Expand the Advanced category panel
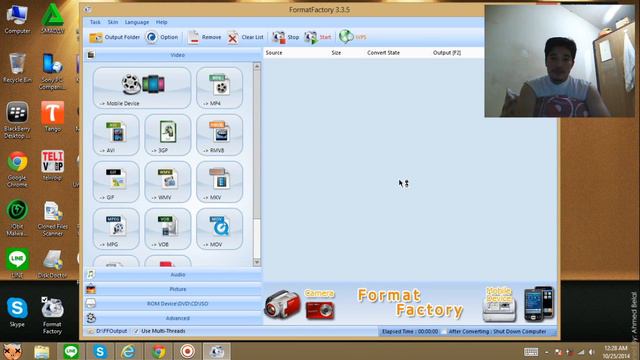The height and width of the screenshot is (360, 640). coord(173,318)
